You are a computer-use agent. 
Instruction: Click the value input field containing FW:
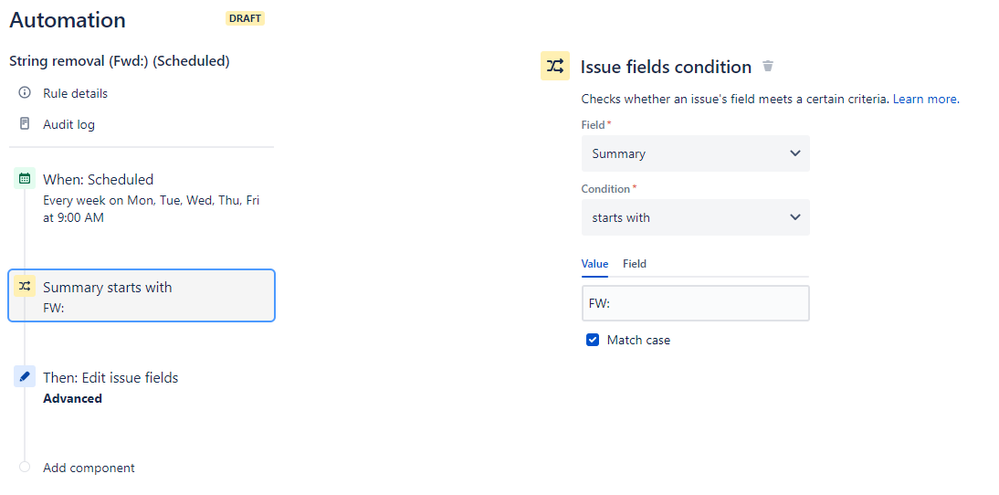point(695,303)
